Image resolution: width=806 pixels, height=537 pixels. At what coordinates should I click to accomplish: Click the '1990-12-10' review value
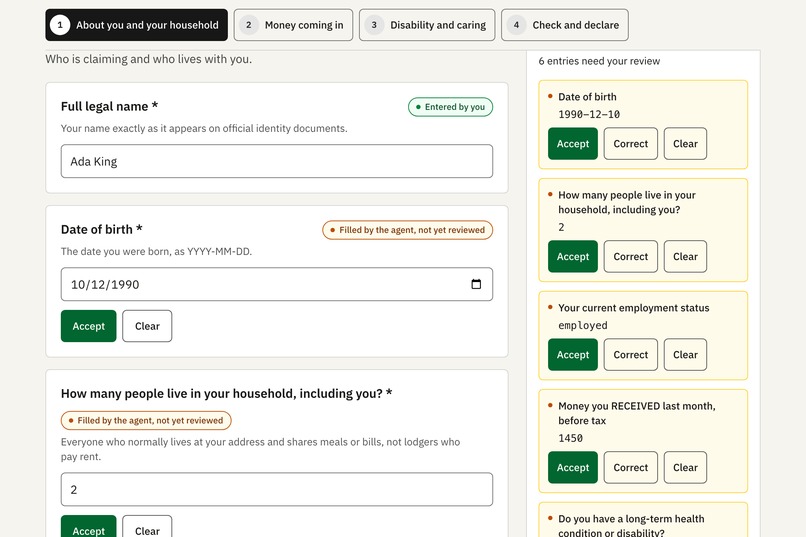click(x=589, y=114)
